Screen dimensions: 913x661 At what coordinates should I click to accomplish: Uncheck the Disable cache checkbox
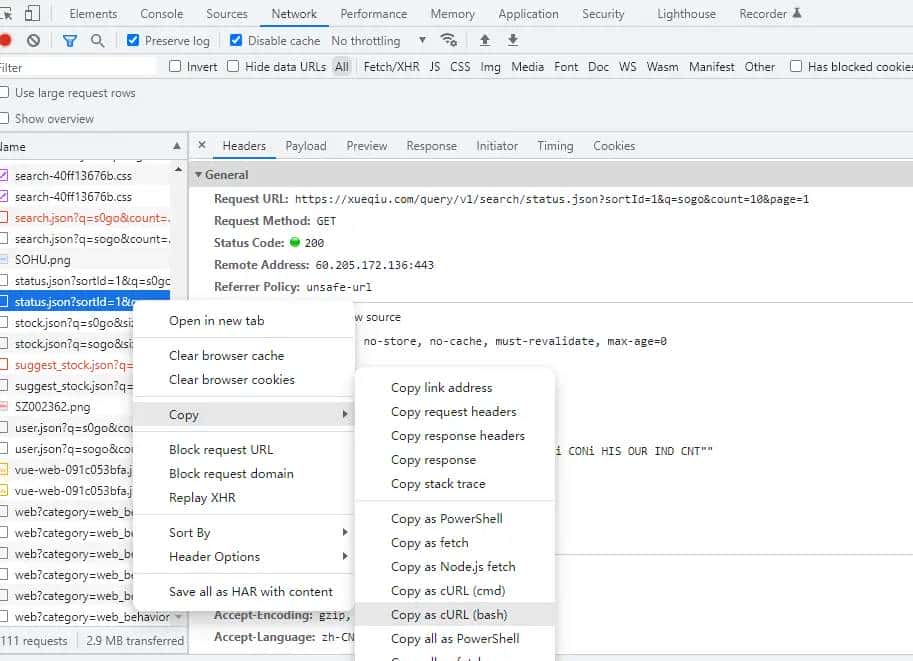(236, 41)
